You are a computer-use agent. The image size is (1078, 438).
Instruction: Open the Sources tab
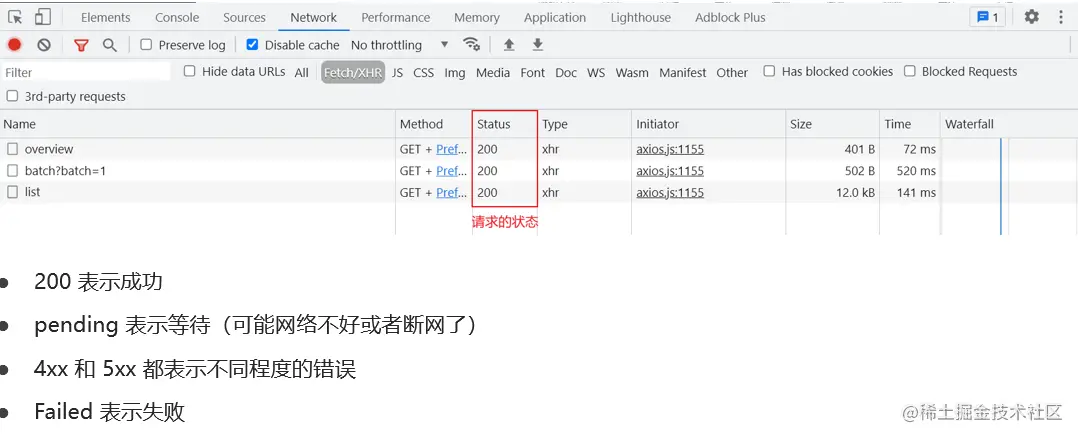[x=244, y=17]
